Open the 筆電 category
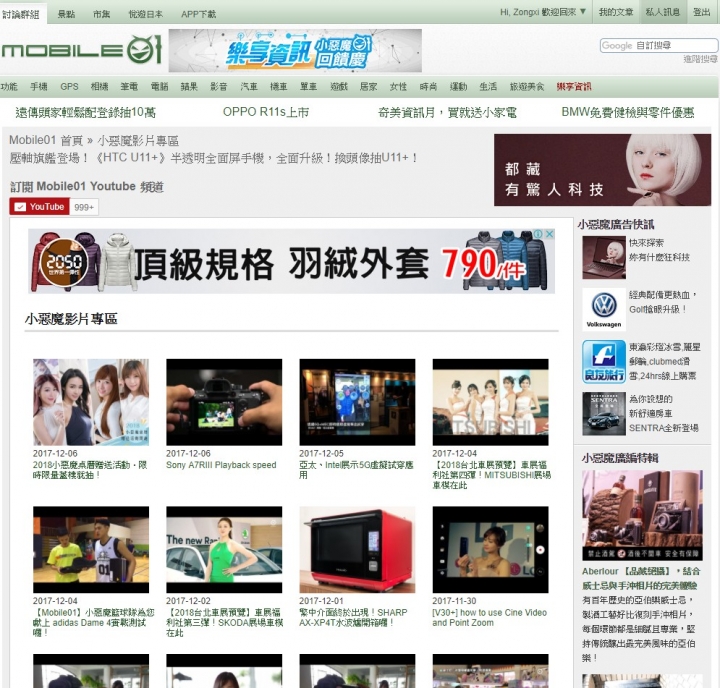This screenshot has height=688, width=720. (129, 86)
